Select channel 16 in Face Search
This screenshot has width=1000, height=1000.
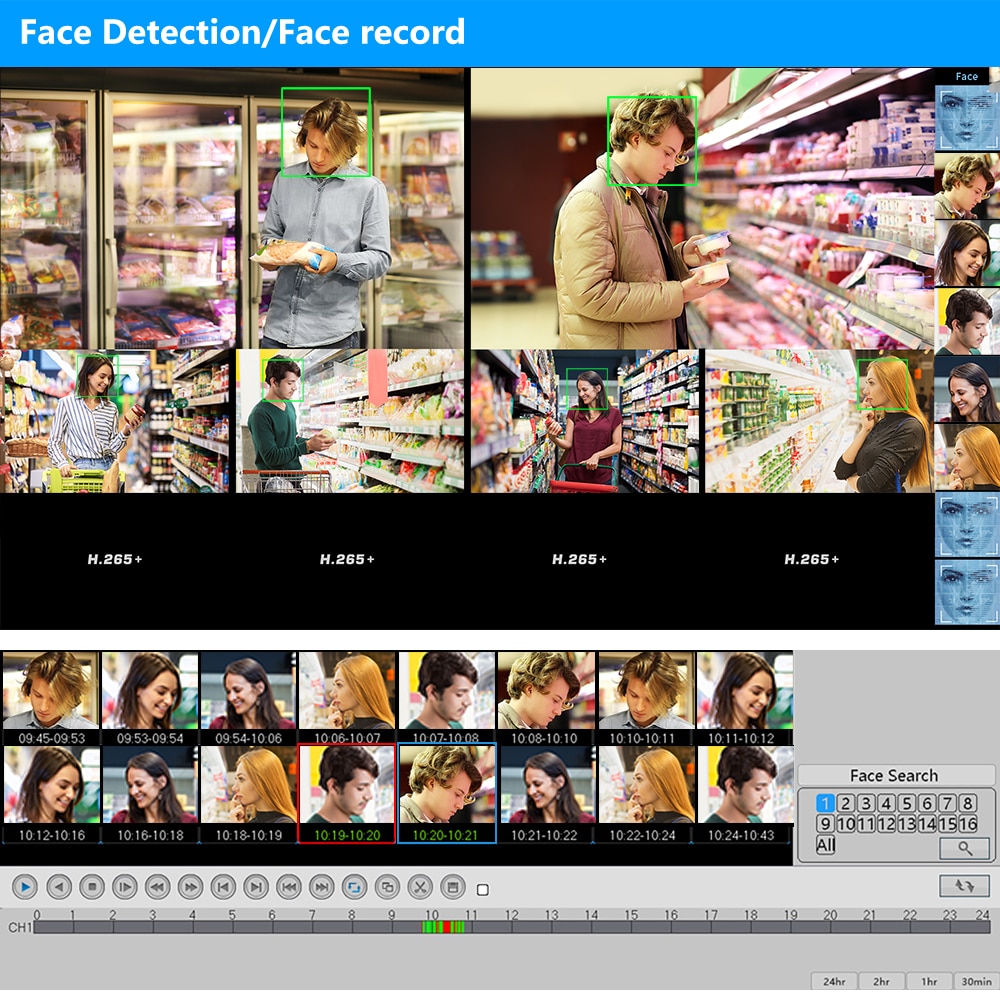tap(967, 823)
